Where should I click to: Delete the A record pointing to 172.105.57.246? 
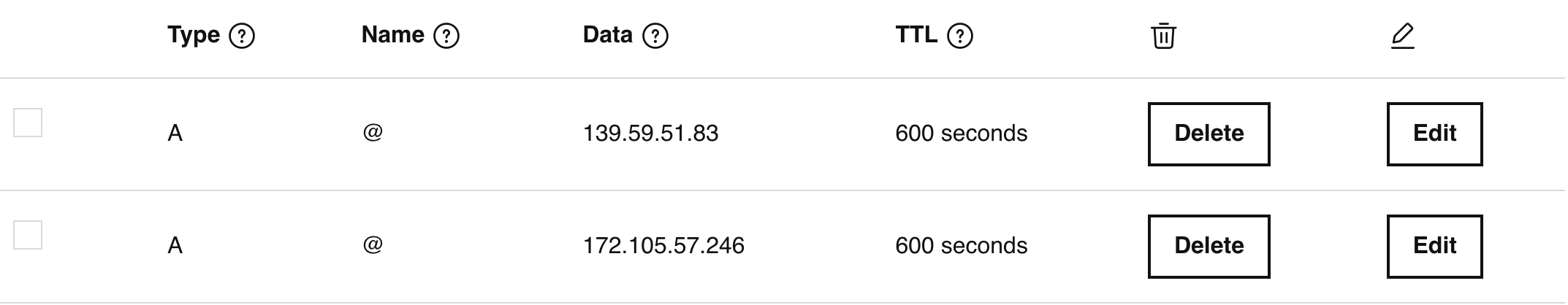(1209, 247)
